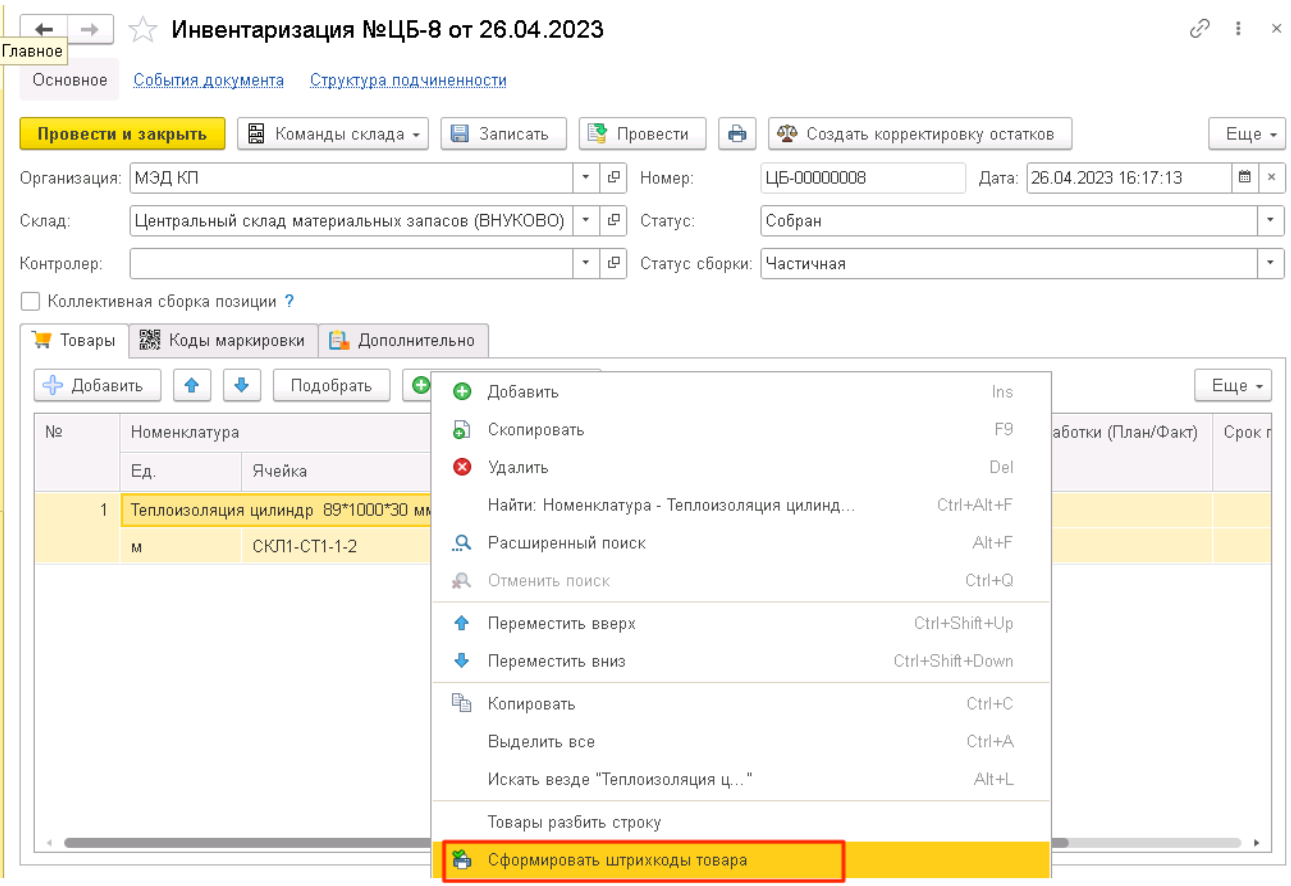Click Создать корректировку остатков button

click(x=920, y=134)
